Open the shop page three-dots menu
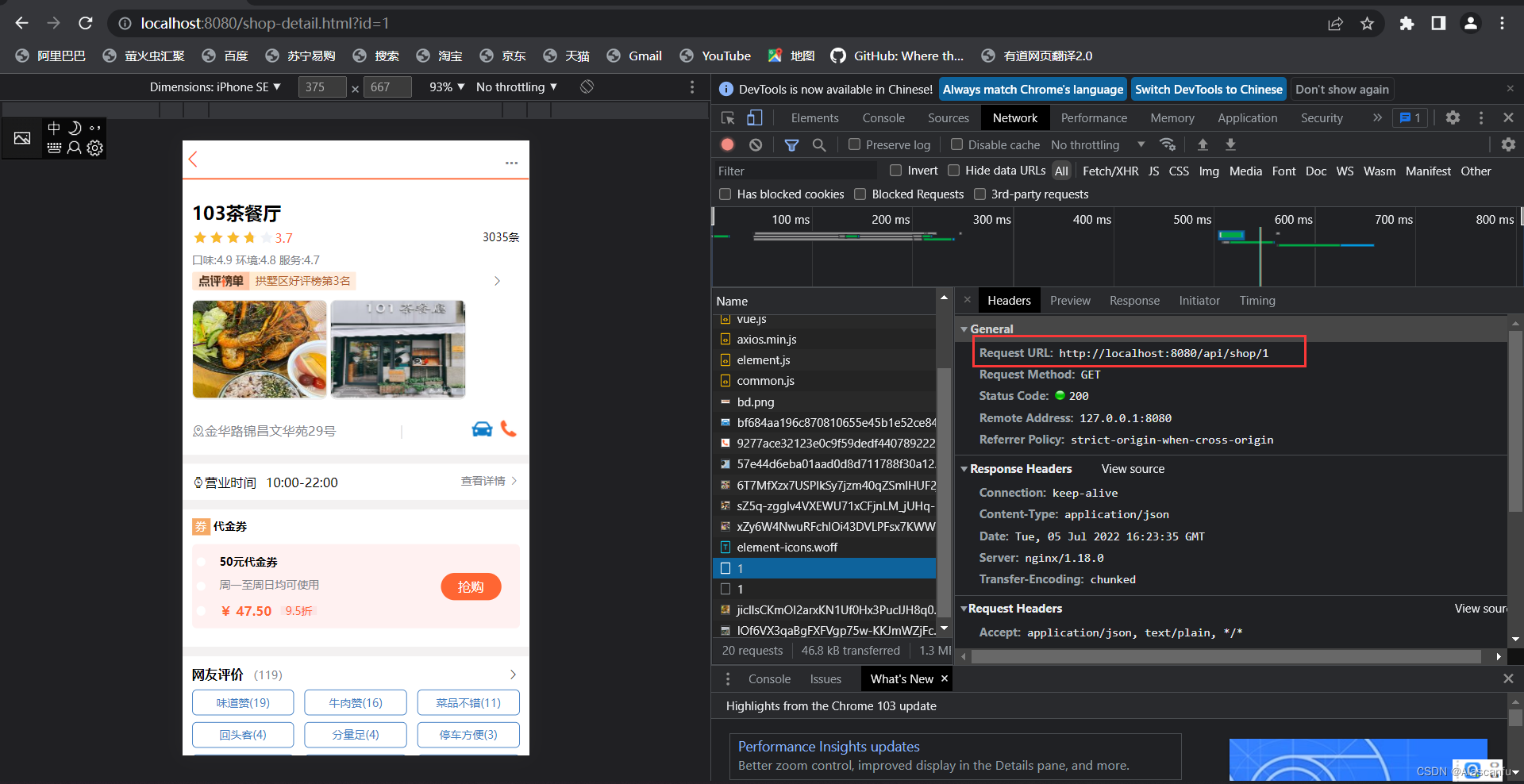The width and height of the screenshot is (1524, 784). 511,163
